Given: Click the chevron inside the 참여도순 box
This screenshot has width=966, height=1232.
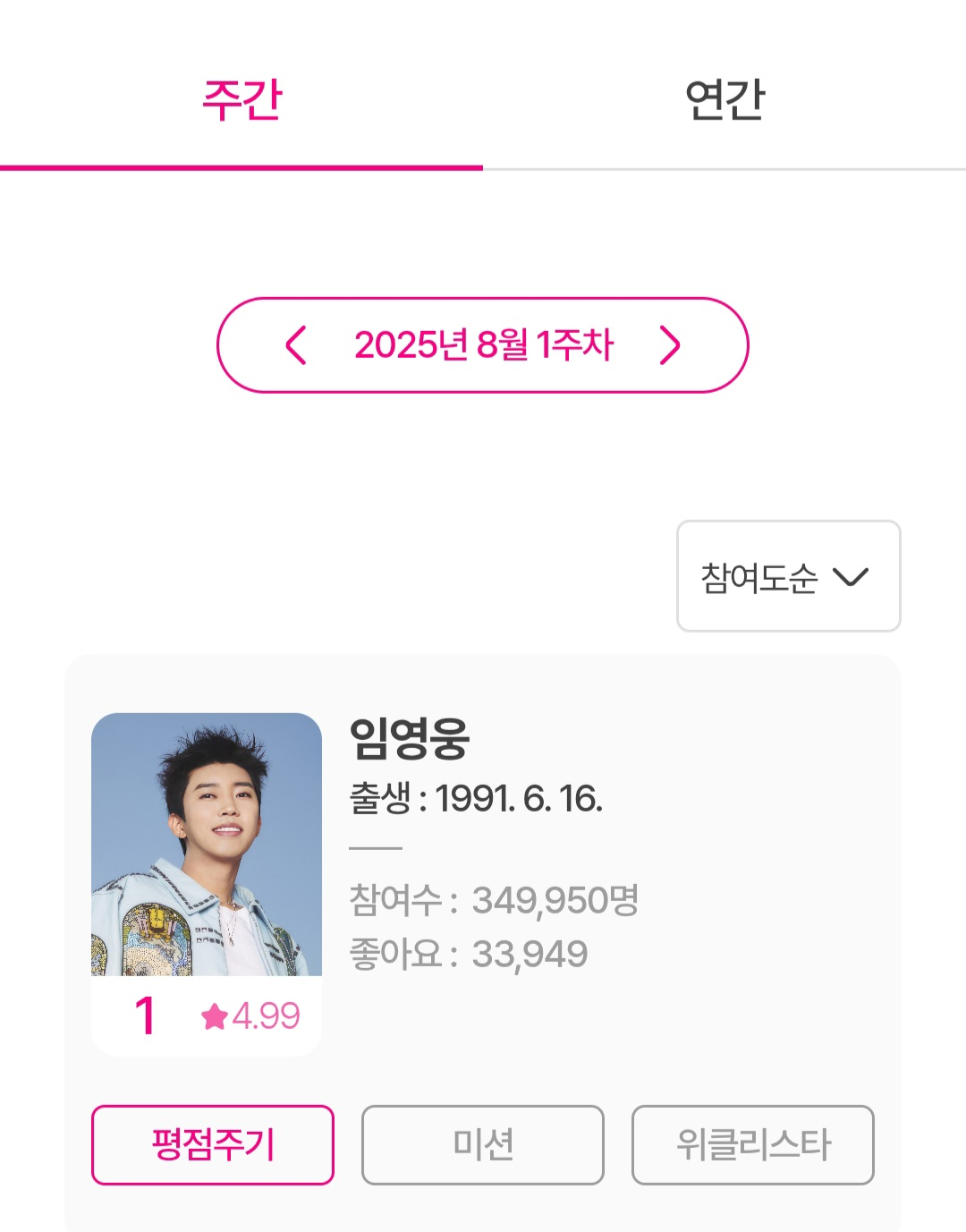Looking at the screenshot, I should (x=850, y=577).
